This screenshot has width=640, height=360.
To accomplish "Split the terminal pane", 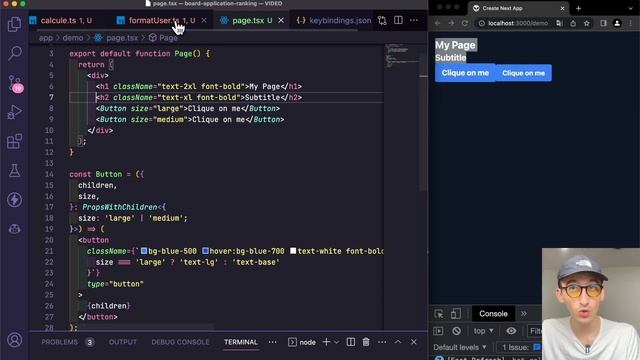I will pyautogui.click(x=351, y=342).
